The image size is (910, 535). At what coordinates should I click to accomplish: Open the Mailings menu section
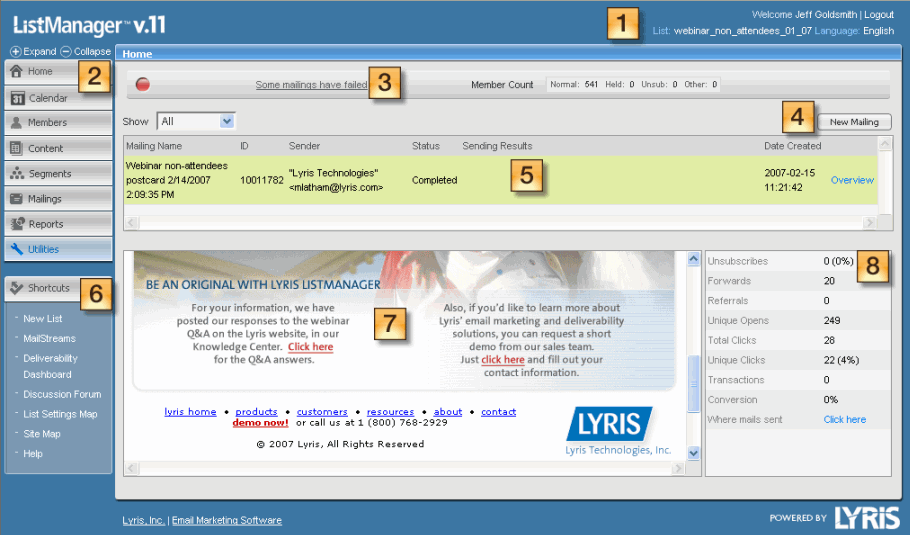[58, 198]
